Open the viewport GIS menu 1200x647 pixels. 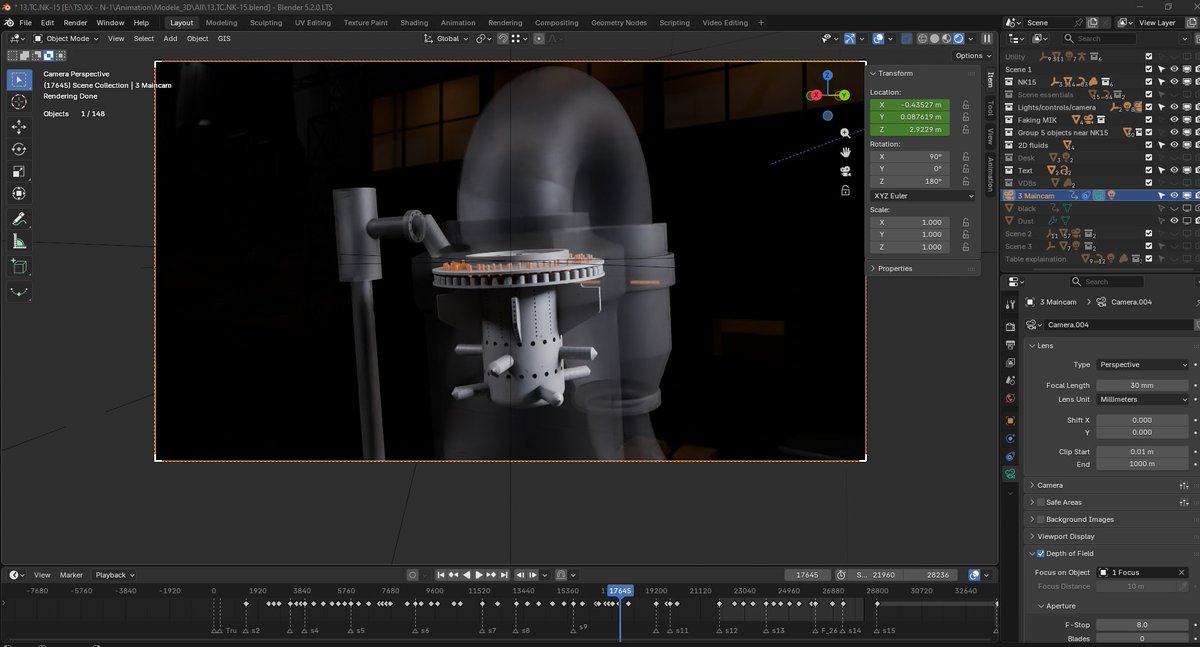224,38
